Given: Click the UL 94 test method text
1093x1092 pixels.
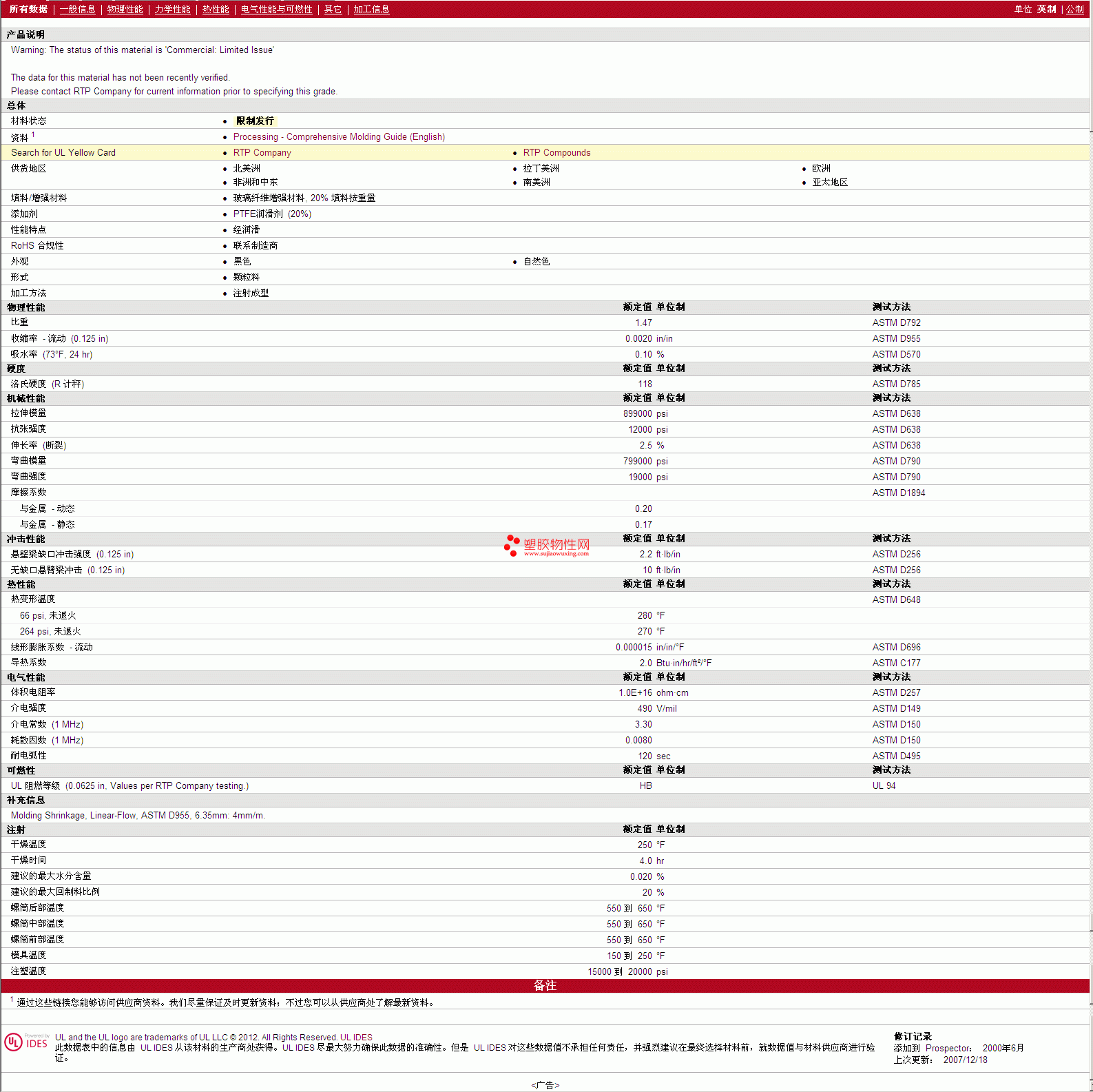Looking at the screenshot, I should [884, 785].
